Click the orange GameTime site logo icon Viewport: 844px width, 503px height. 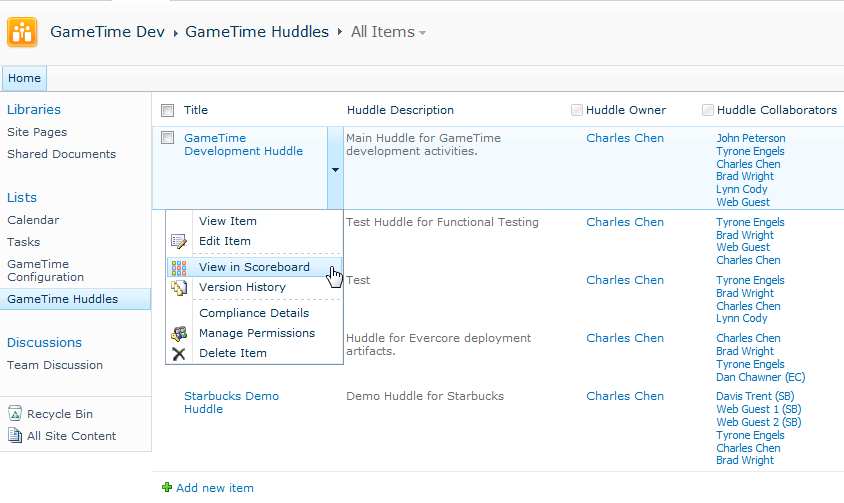[22, 32]
